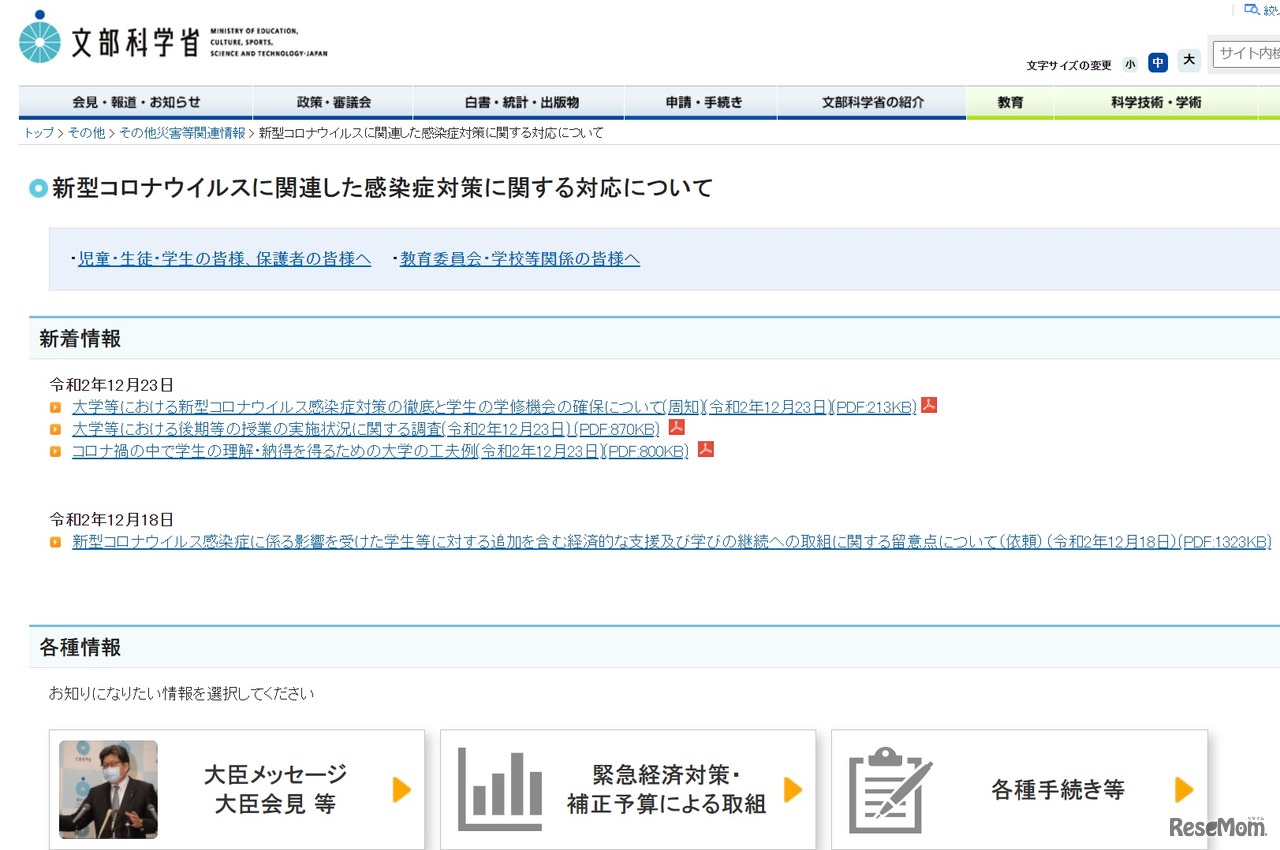Open link 教育委員会・学校等関係の皆様へ
The height and width of the screenshot is (850, 1280).
[519, 259]
